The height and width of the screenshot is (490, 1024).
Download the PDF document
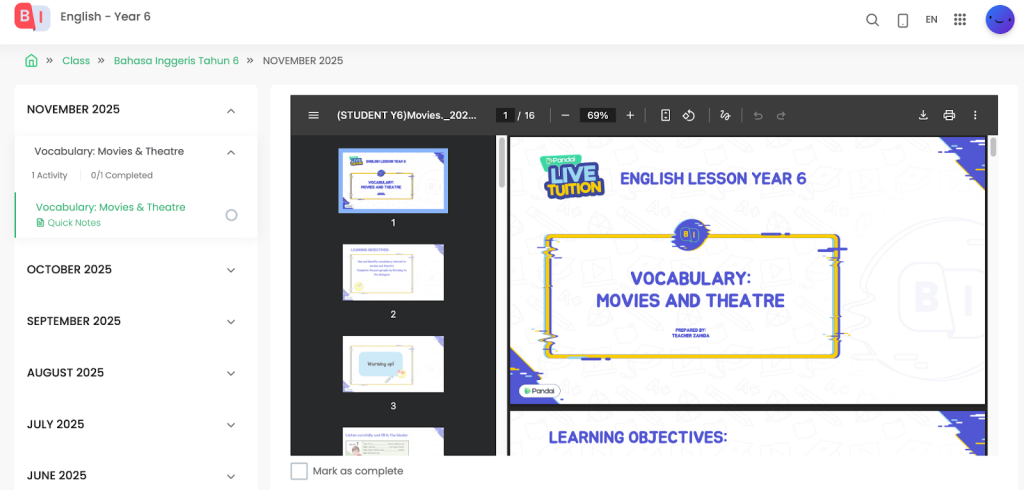click(x=923, y=116)
